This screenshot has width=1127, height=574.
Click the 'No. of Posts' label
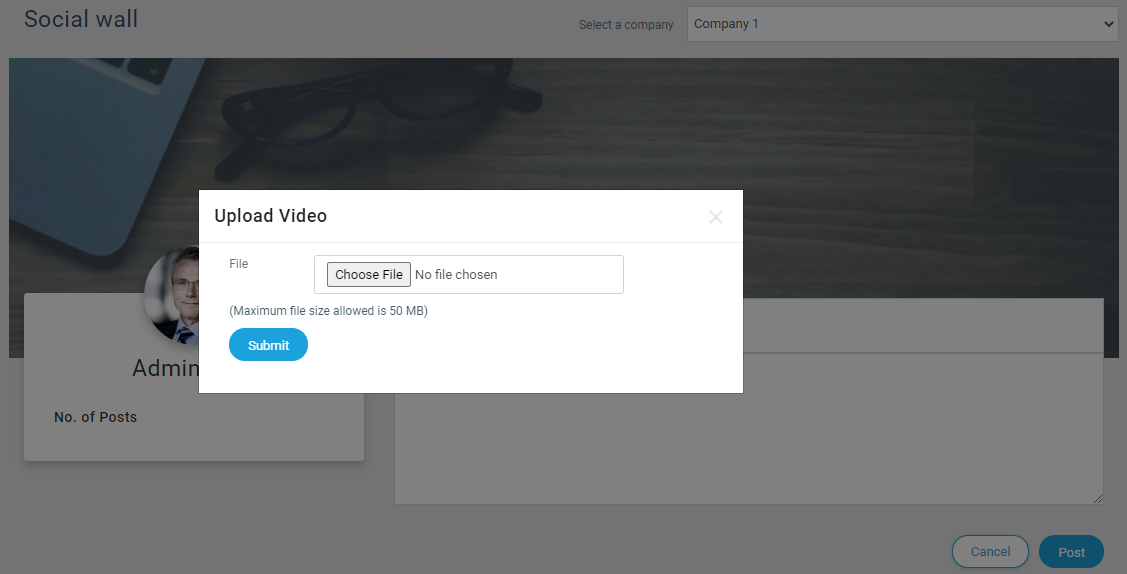95,417
